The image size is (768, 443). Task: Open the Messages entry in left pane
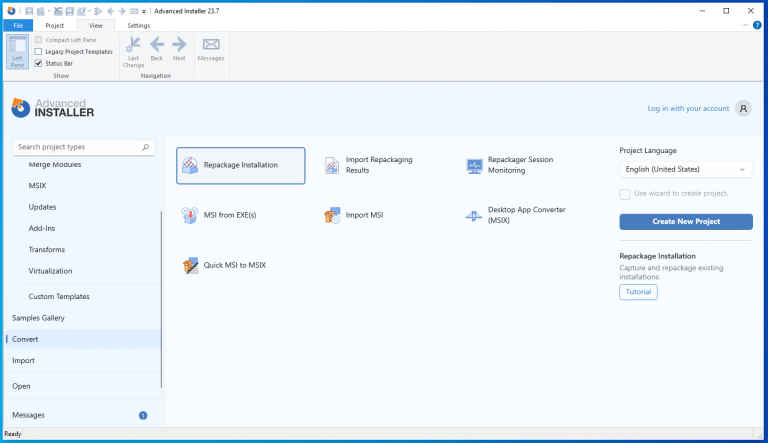[28, 415]
